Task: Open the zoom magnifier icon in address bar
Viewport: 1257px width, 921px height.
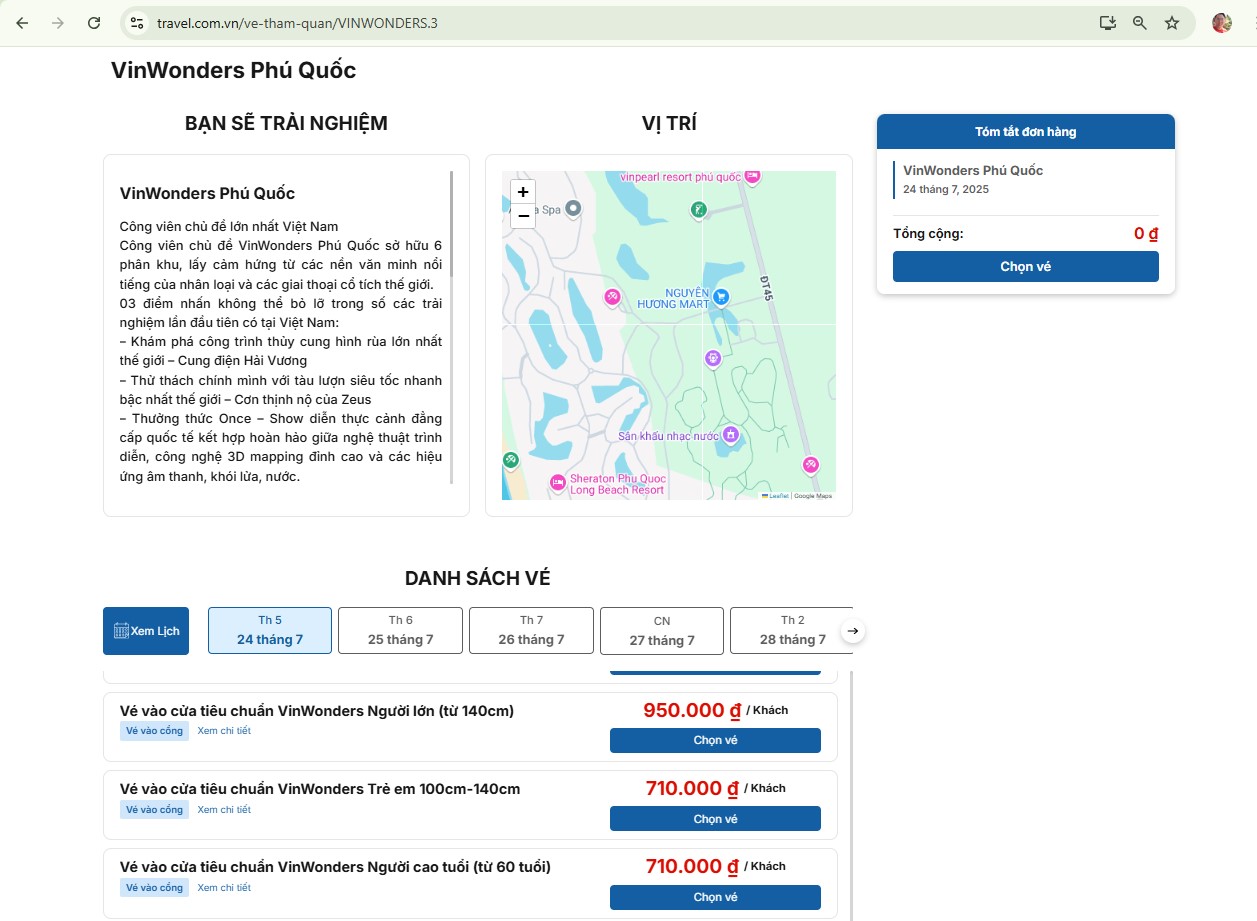Action: 1139,23
